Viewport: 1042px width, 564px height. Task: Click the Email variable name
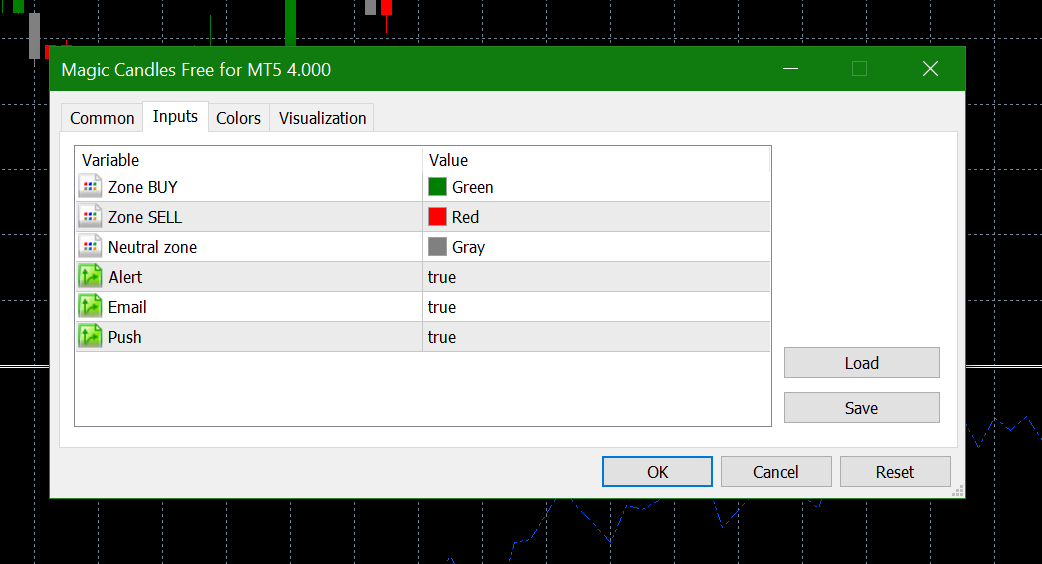click(x=127, y=307)
